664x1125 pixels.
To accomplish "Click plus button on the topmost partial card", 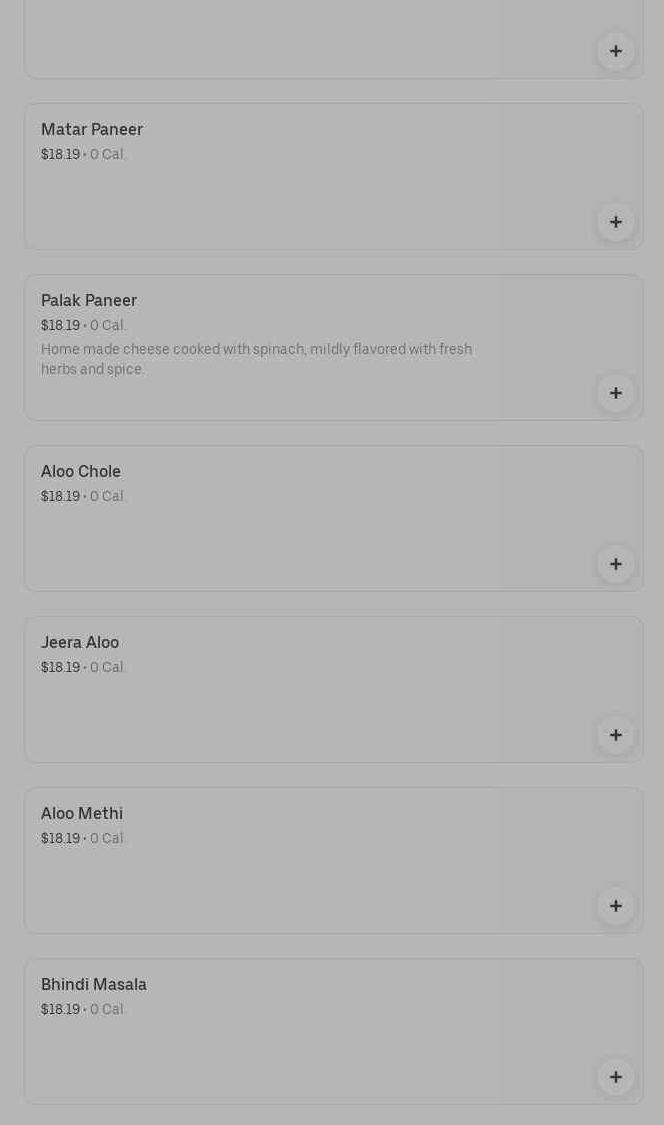I will click(x=616, y=51).
